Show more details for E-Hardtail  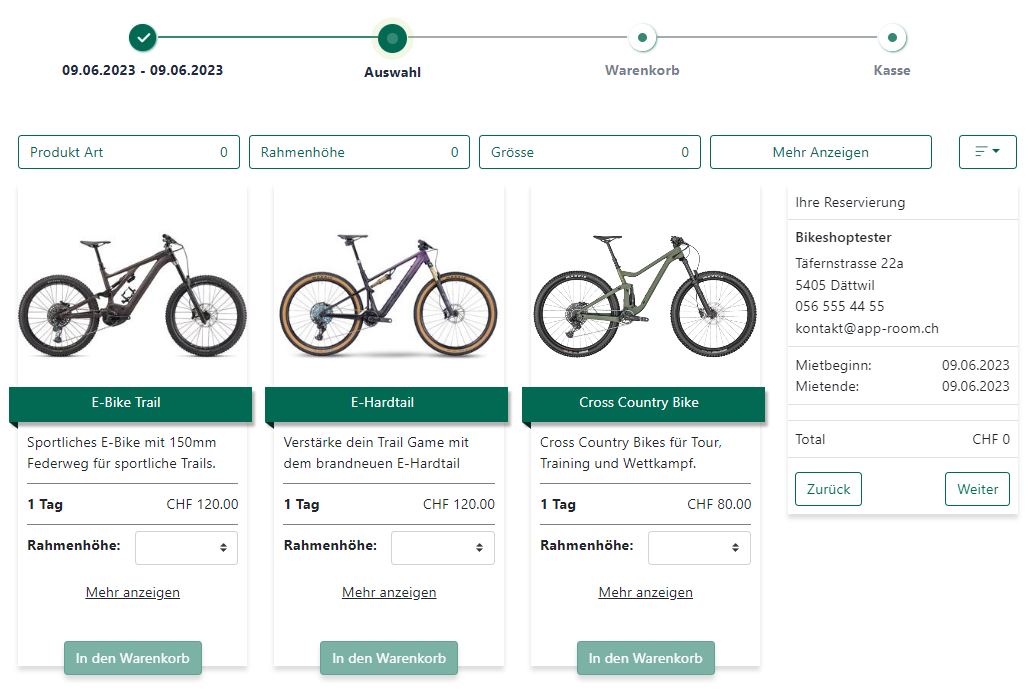(389, 592)
